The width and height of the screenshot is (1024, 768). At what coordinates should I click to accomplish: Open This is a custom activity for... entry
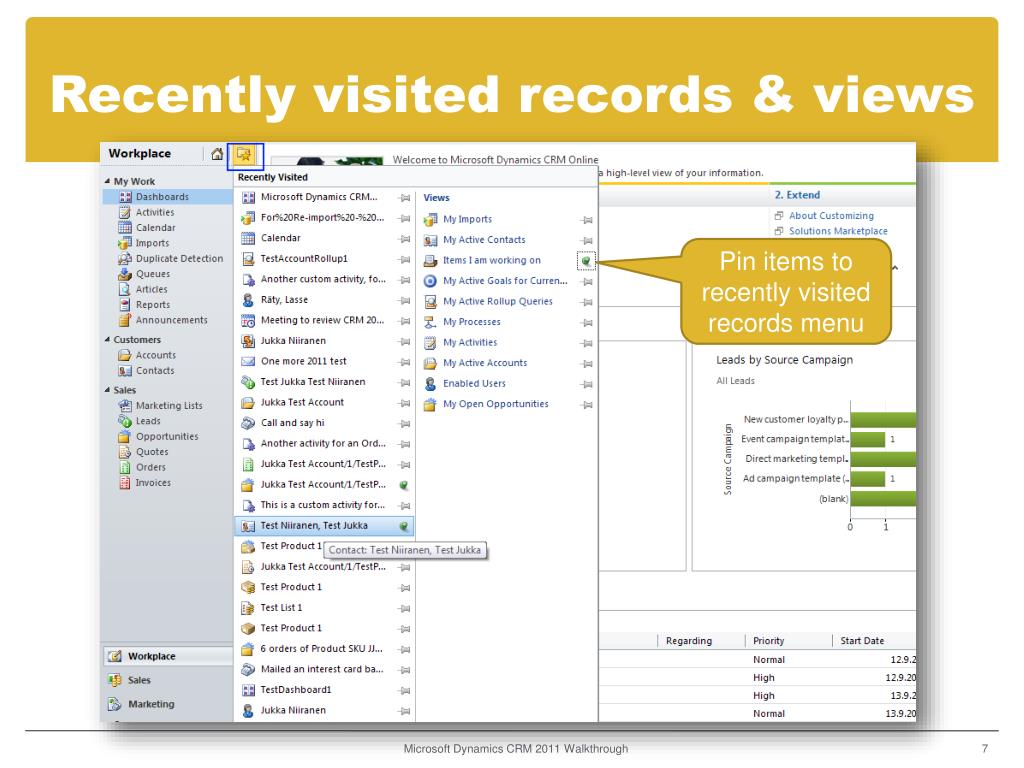tap(323, 505)
